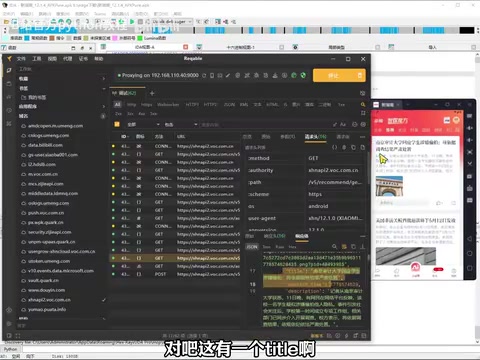480x360 pixels.
Task: Open the last menu in Reqable menu bar
Action: [98, 59]
